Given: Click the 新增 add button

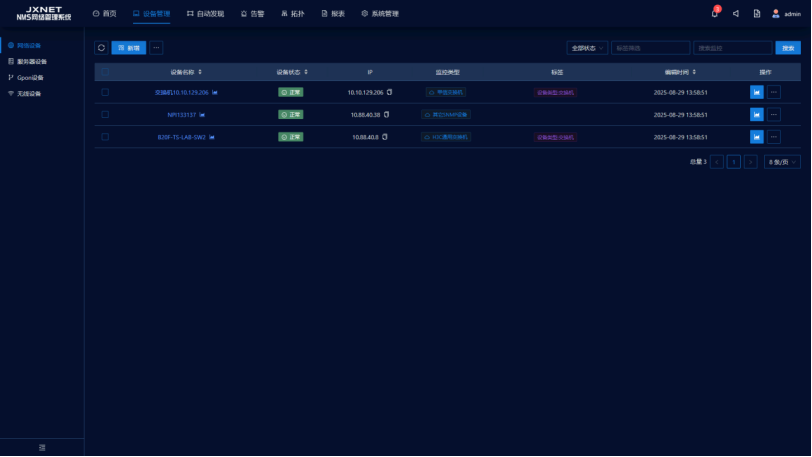Looking at the screenshot, I should (129, 47).
